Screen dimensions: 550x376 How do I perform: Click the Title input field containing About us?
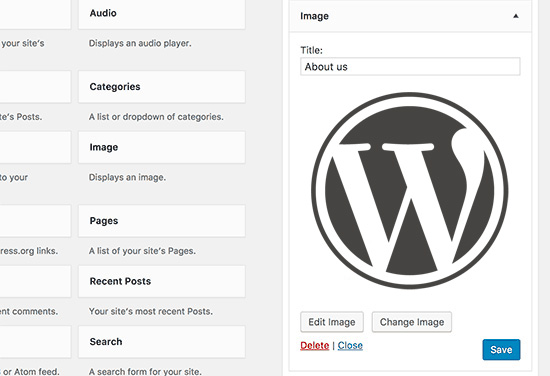[410, 67]
